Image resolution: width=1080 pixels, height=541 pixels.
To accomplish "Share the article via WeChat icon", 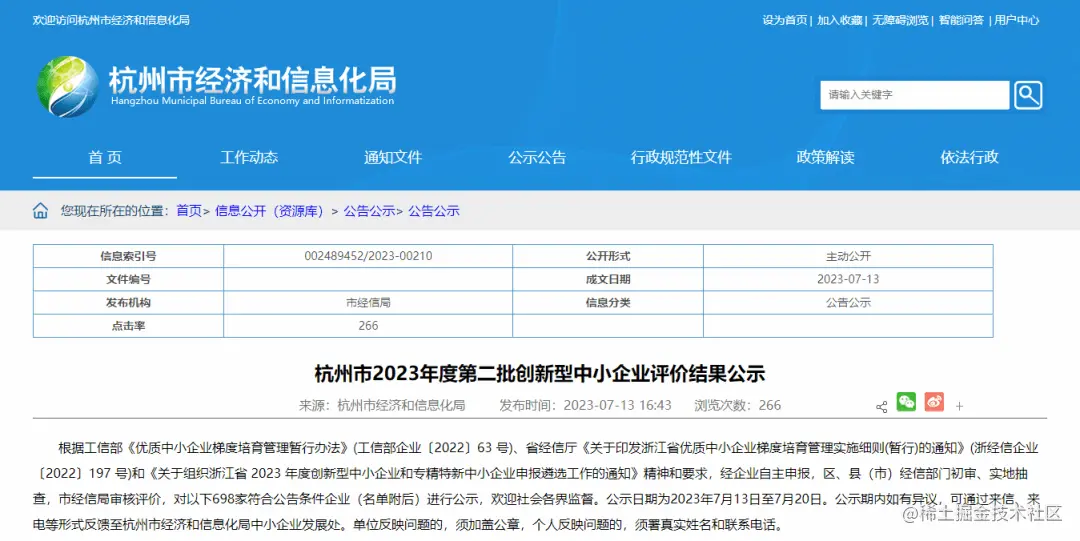I will tap(906, 402).
